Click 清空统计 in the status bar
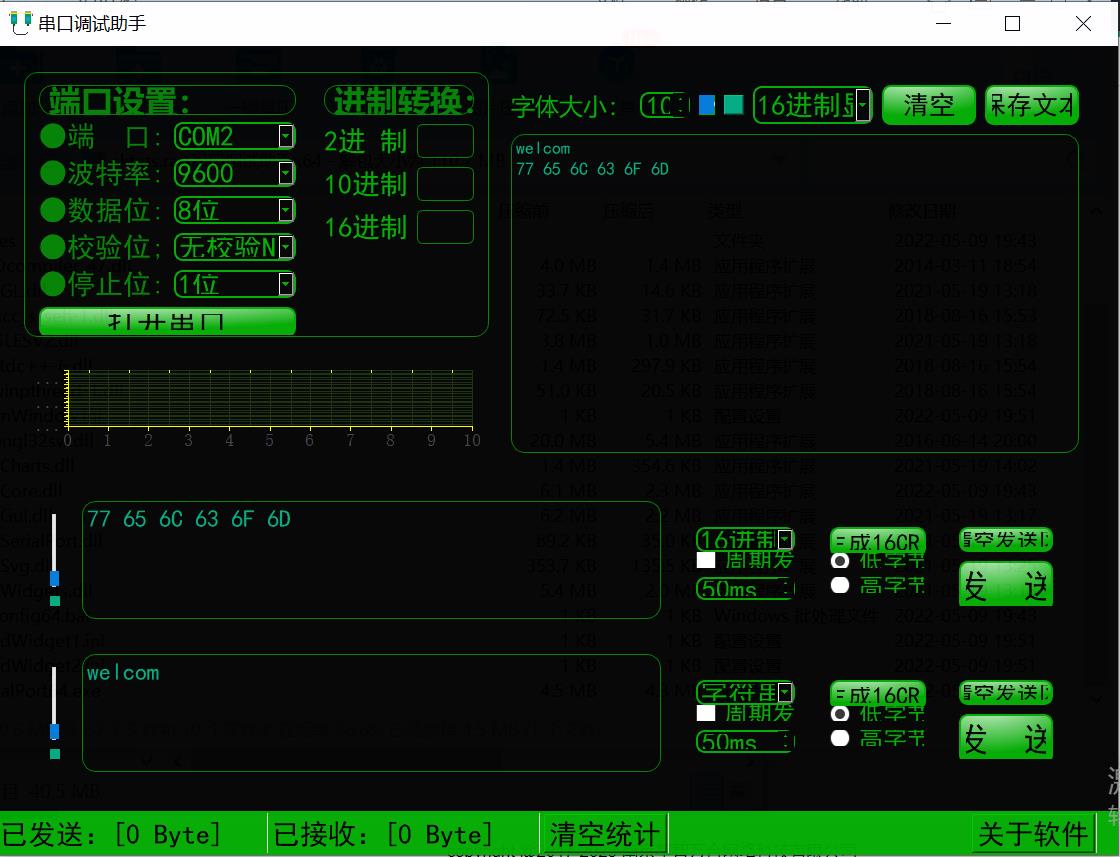 click(x=604, y=833)
